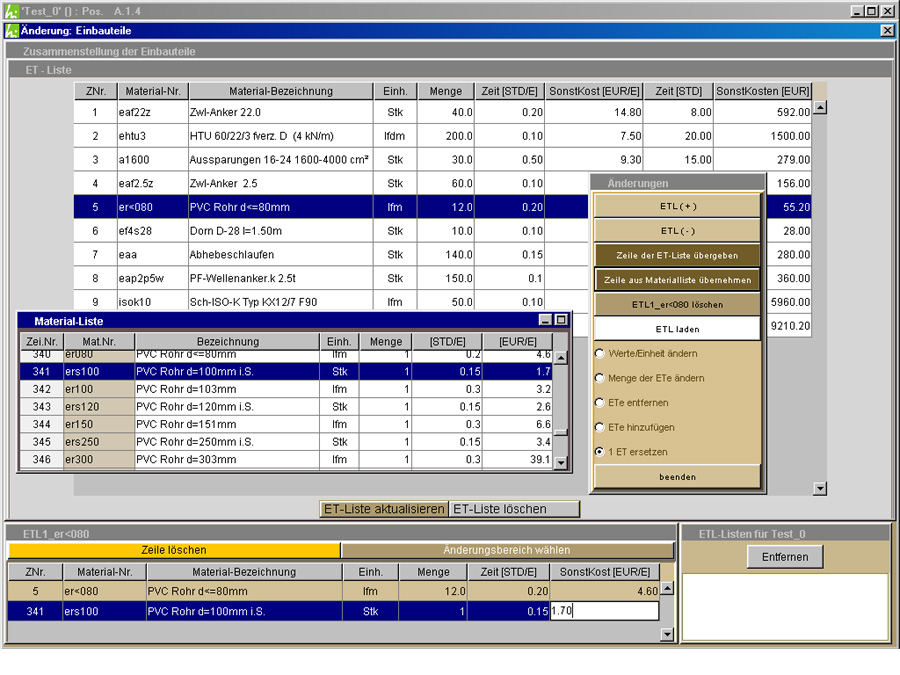Click Material-Liste scroll down arrow
Viewport: 900px width, 675px height.
coord(561,463)
